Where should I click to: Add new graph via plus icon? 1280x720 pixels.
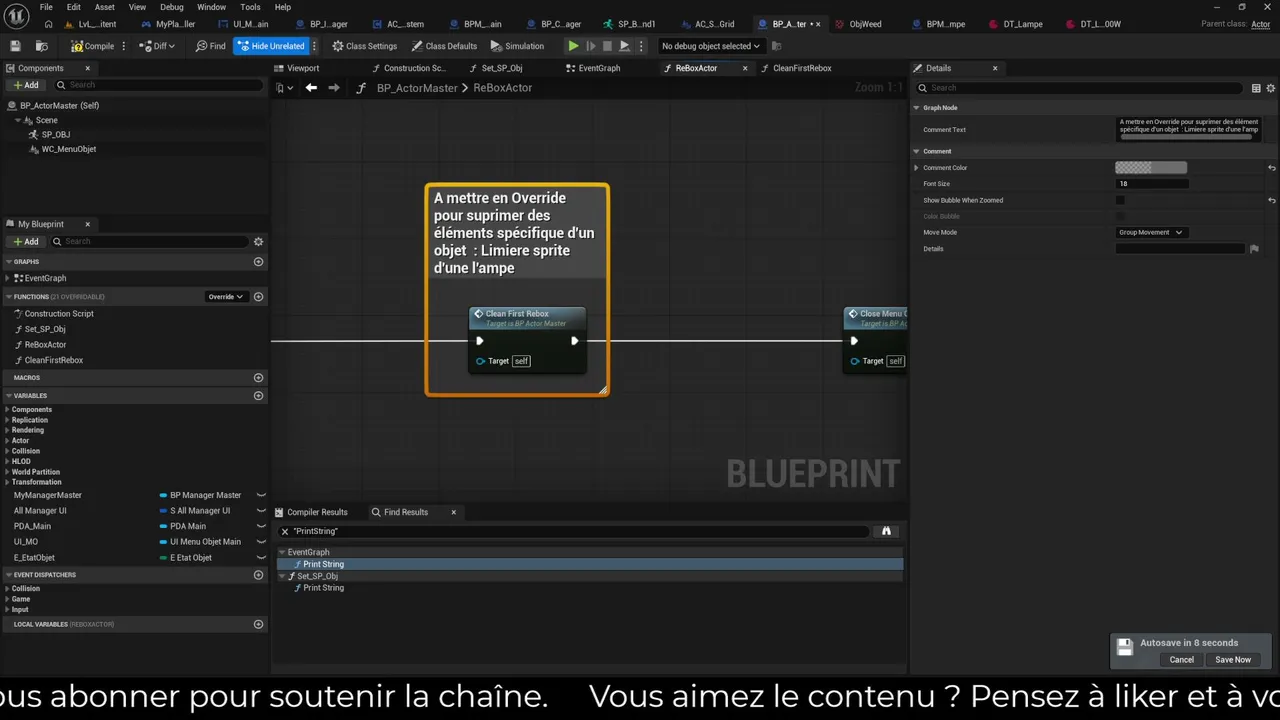258,262
